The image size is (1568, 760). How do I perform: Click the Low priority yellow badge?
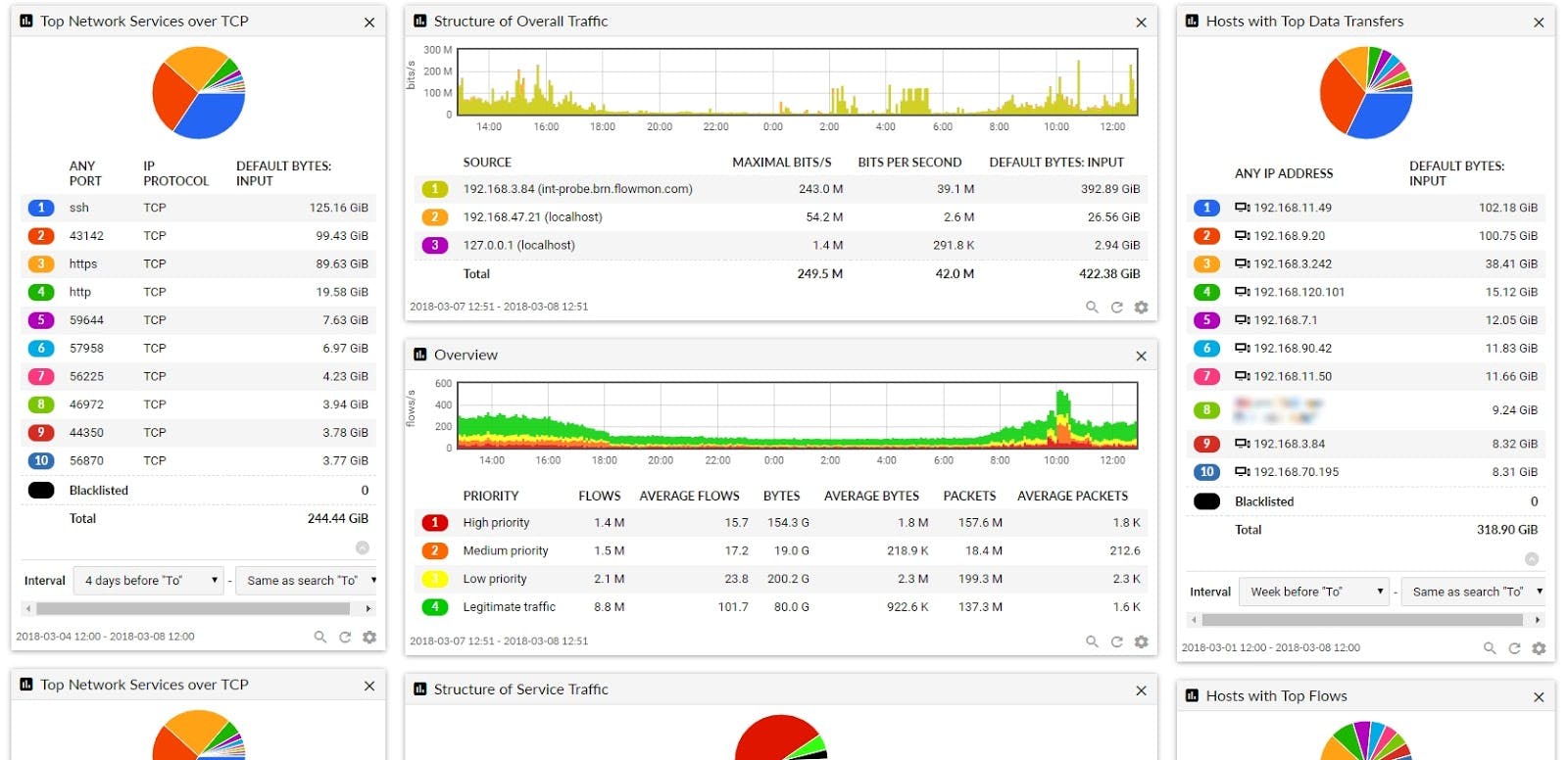point(434,579)
